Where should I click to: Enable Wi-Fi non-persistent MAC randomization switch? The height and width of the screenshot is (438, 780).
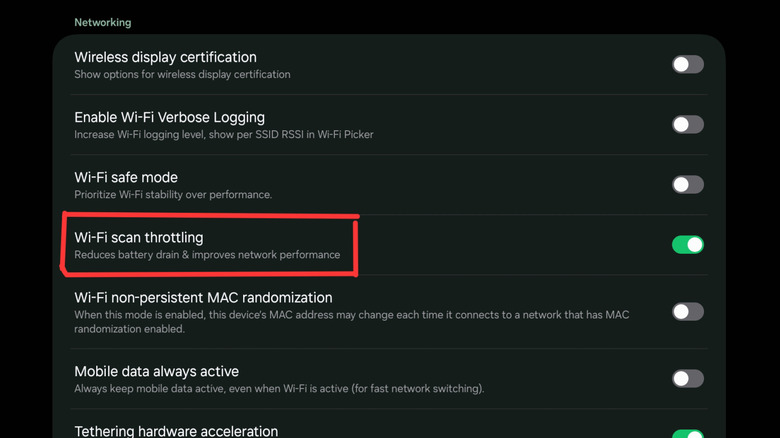pos(687,311)
